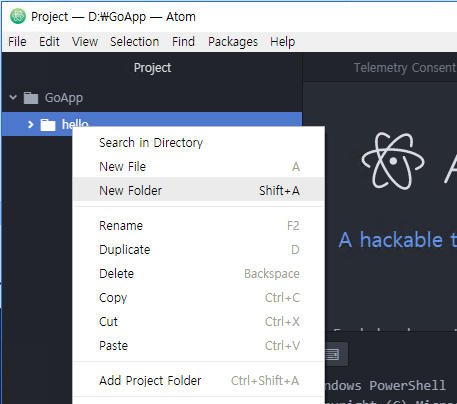Image resolution: width=457 pixels, height=404 pixels.
Task: Choose Delete in context menu
Action: (x=199, y=274)
